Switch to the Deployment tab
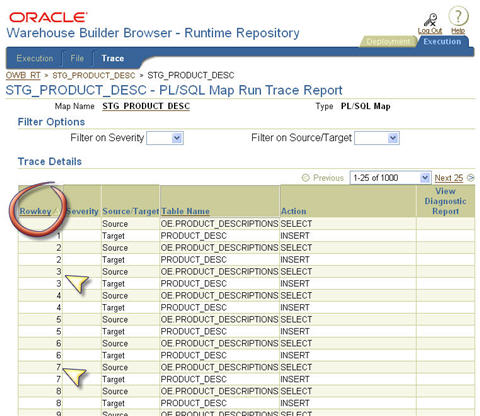This screenshot has width=480, height=416. (x=388, y=42)
